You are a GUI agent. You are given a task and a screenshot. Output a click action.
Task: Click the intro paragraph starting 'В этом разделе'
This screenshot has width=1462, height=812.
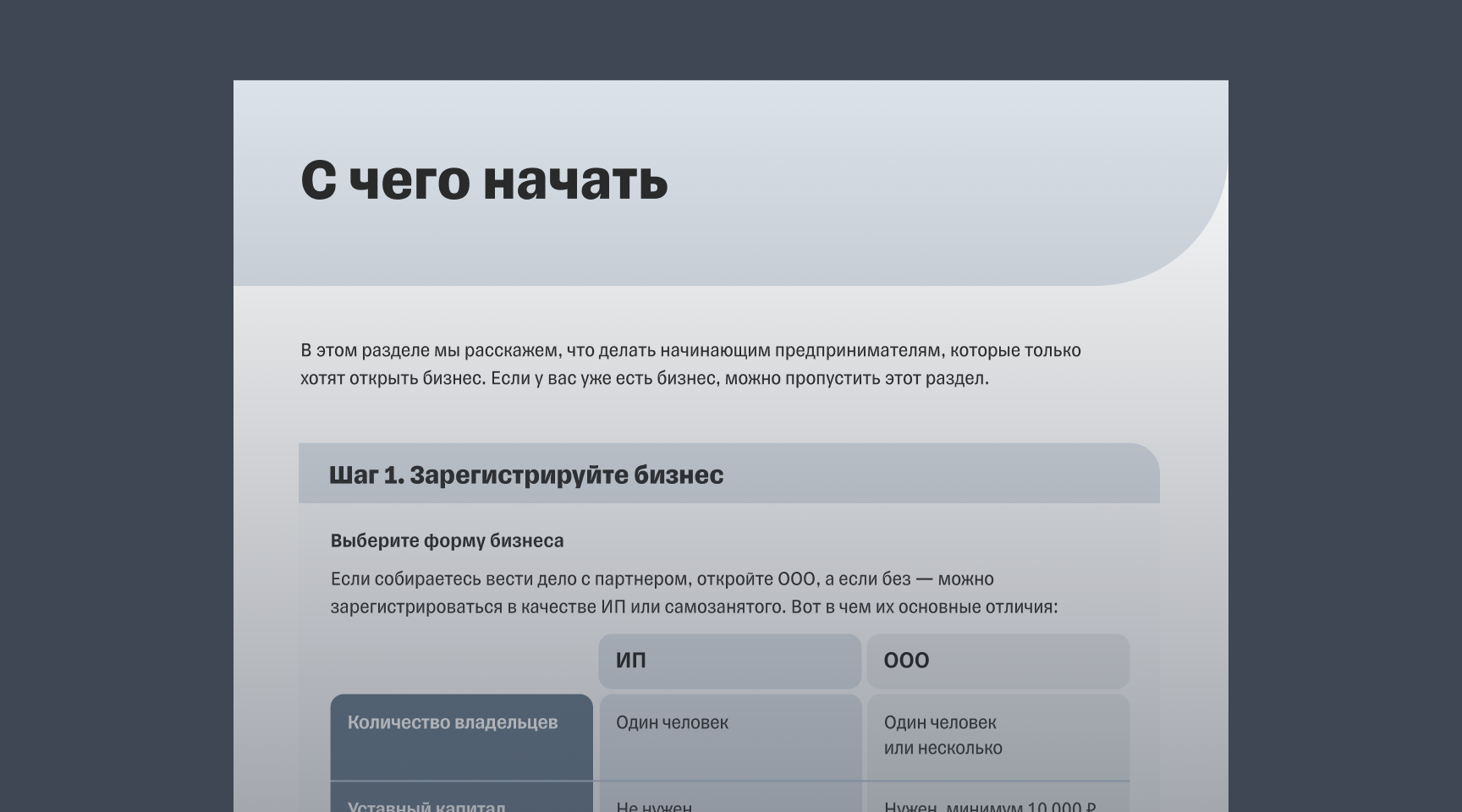tap(690, 364)
